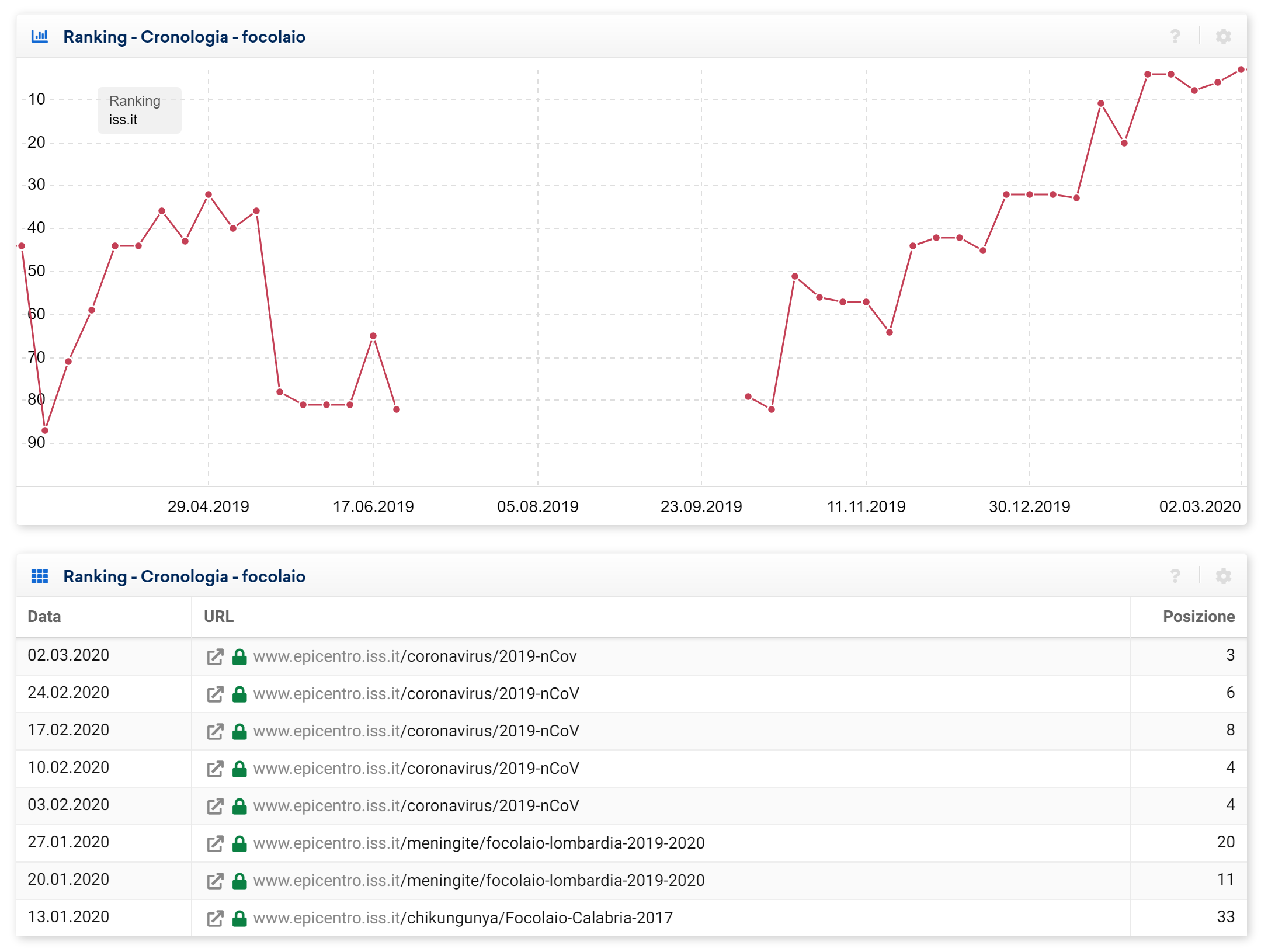Screen dimensions: 1268x952
Task: Click x-axis label 30.12.2019
Action: 1029,506
